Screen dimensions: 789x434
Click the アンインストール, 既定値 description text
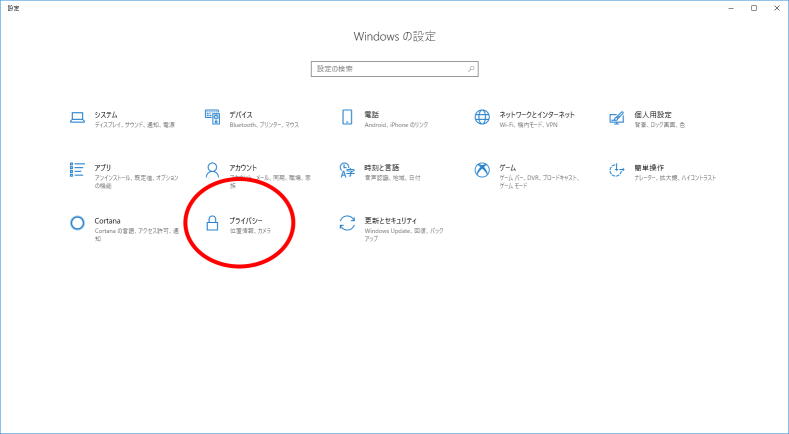click(x=136, y=182)
